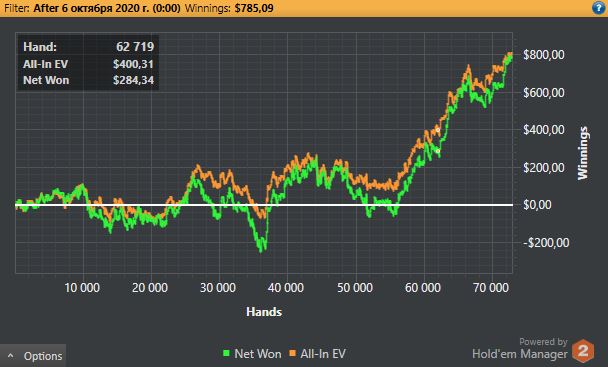Select the All-In EV data point marker

[x=437, y=130]
